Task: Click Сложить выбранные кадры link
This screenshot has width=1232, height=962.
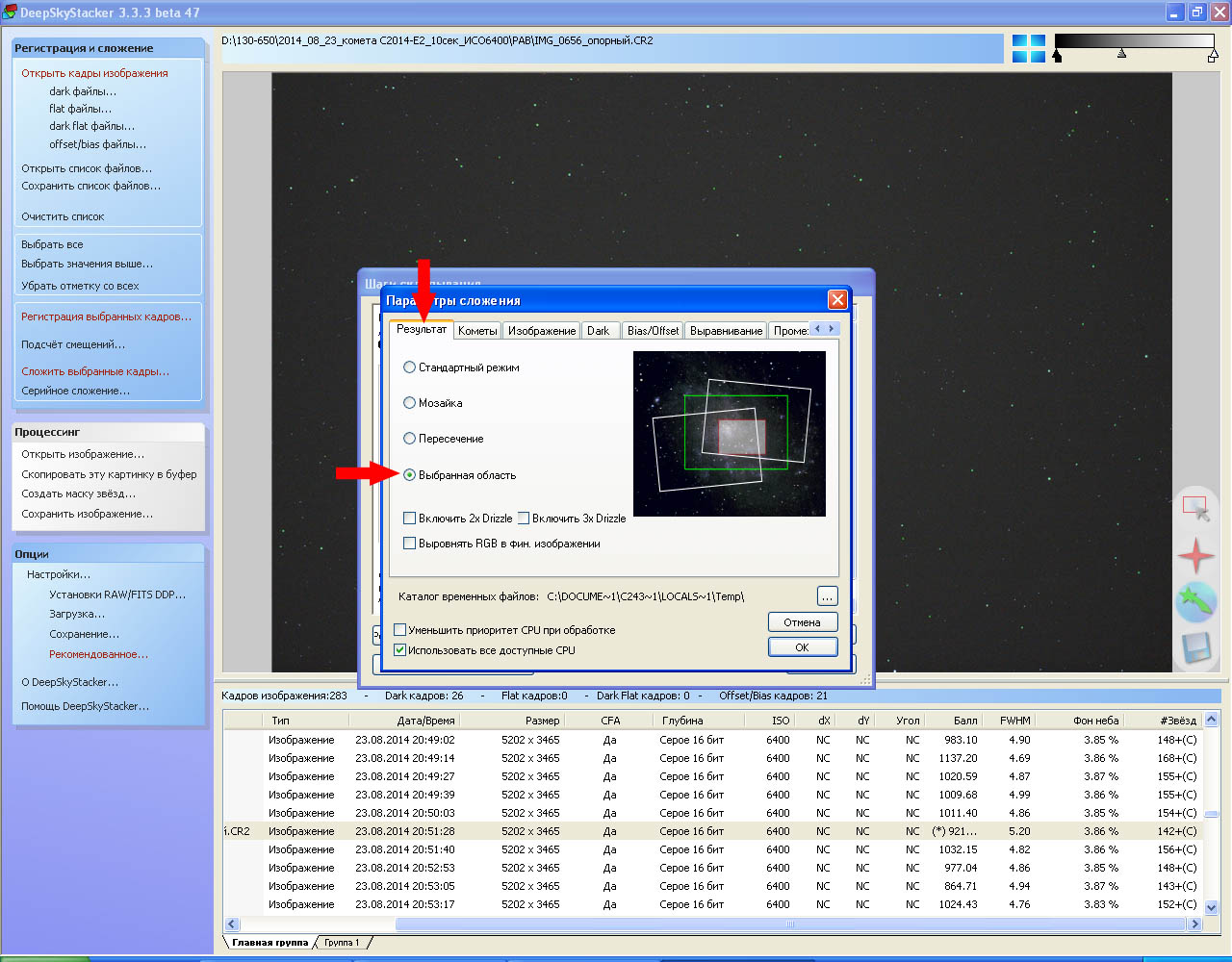Action: point(95,371)
